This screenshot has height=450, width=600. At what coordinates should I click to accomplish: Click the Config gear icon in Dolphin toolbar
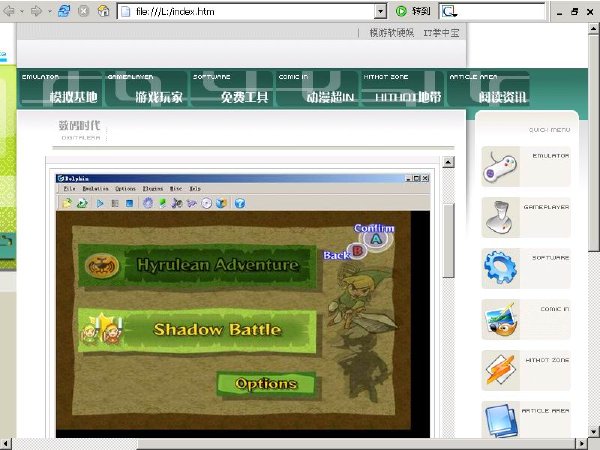(148, 203)
